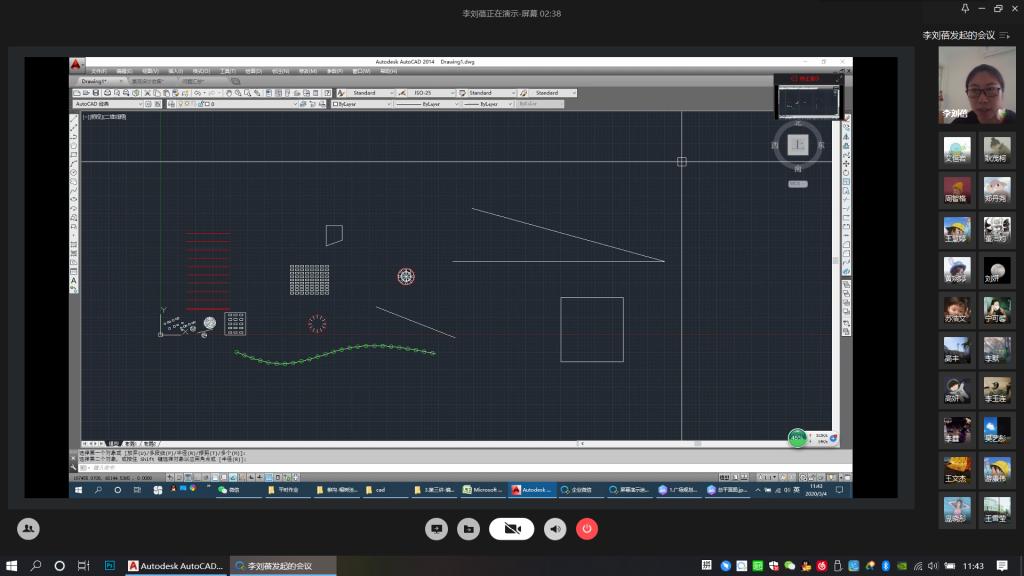Click Autodesk button in shared-screen taskbar
This screenshot has width=1024, height=576.
532,490
